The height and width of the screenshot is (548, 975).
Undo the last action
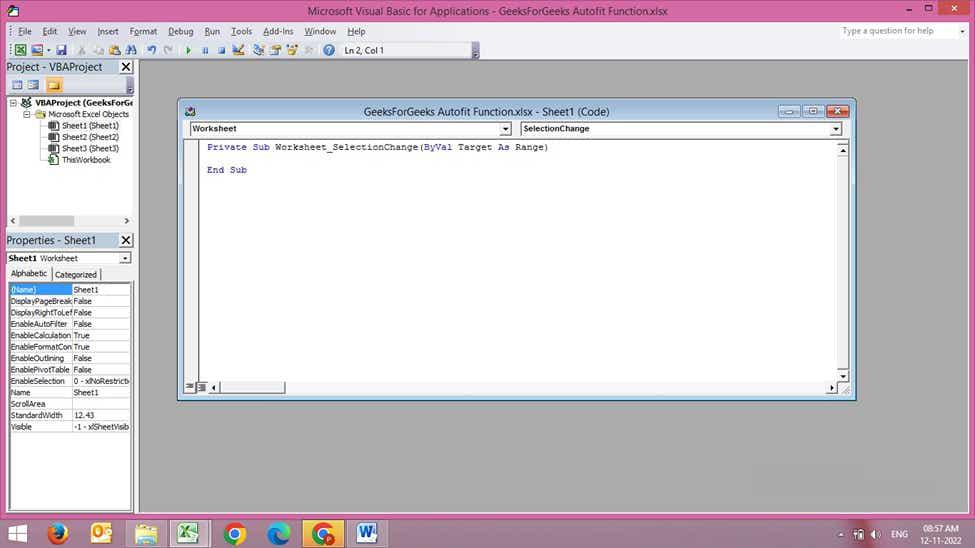tap(152, 50)
